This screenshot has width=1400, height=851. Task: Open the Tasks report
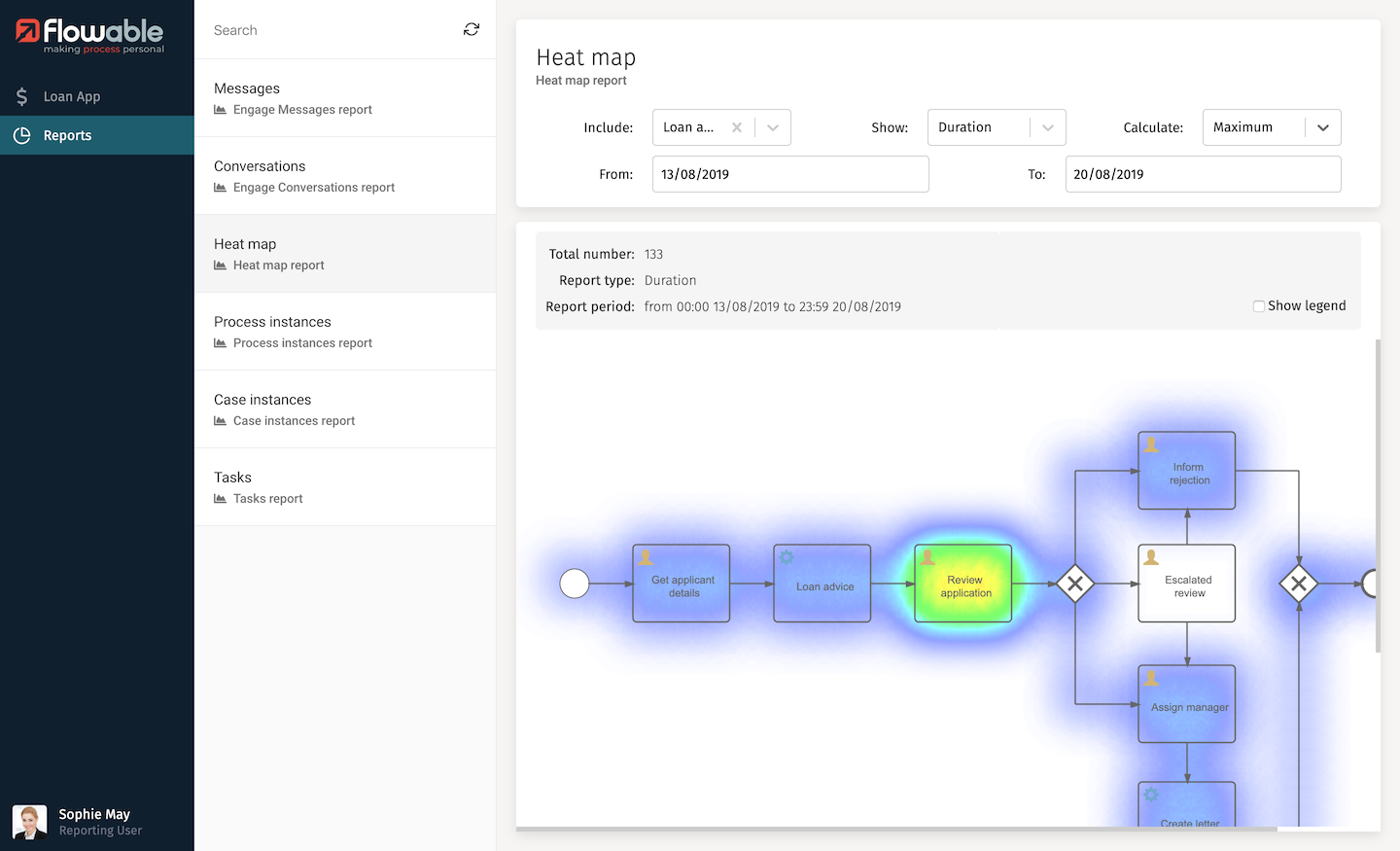[345, 487]
